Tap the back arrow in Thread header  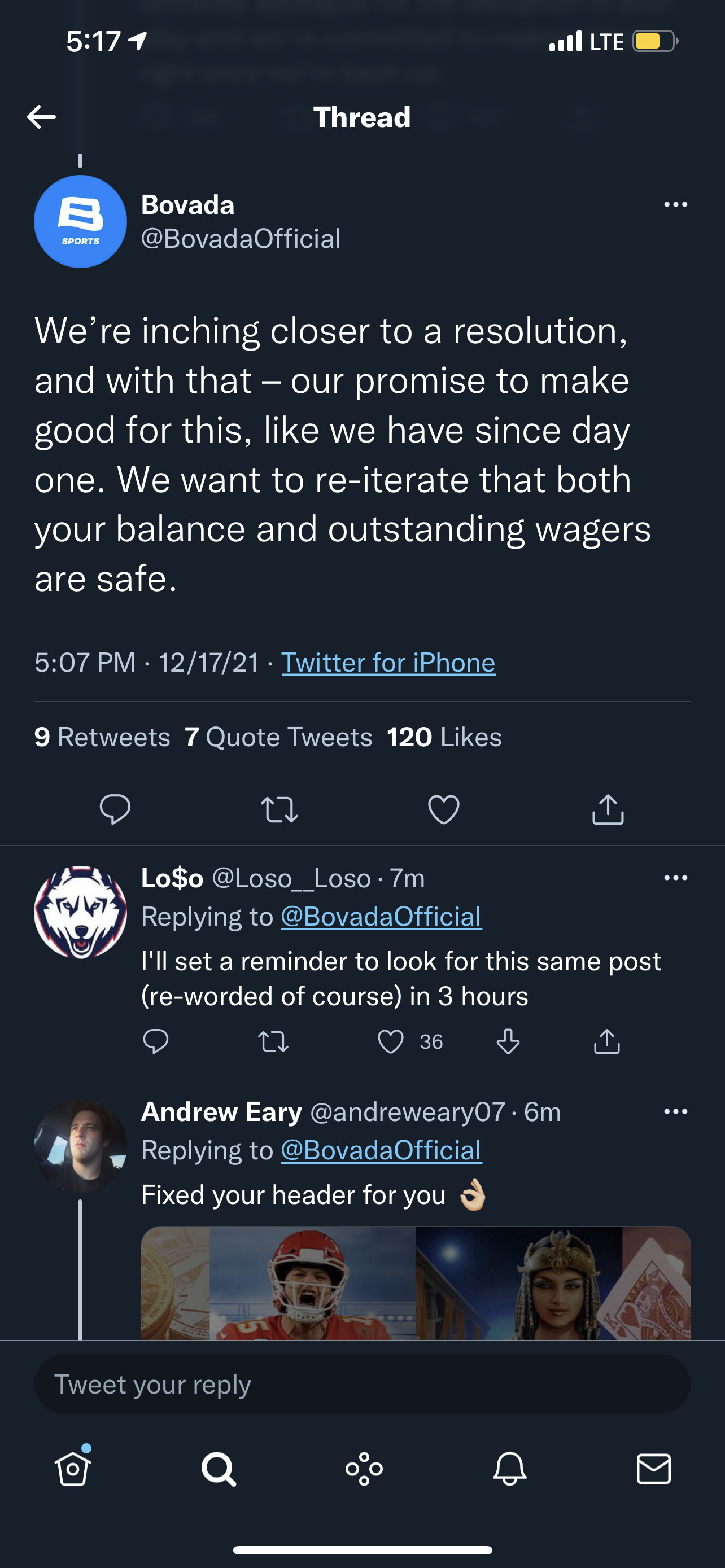point(41,117)
